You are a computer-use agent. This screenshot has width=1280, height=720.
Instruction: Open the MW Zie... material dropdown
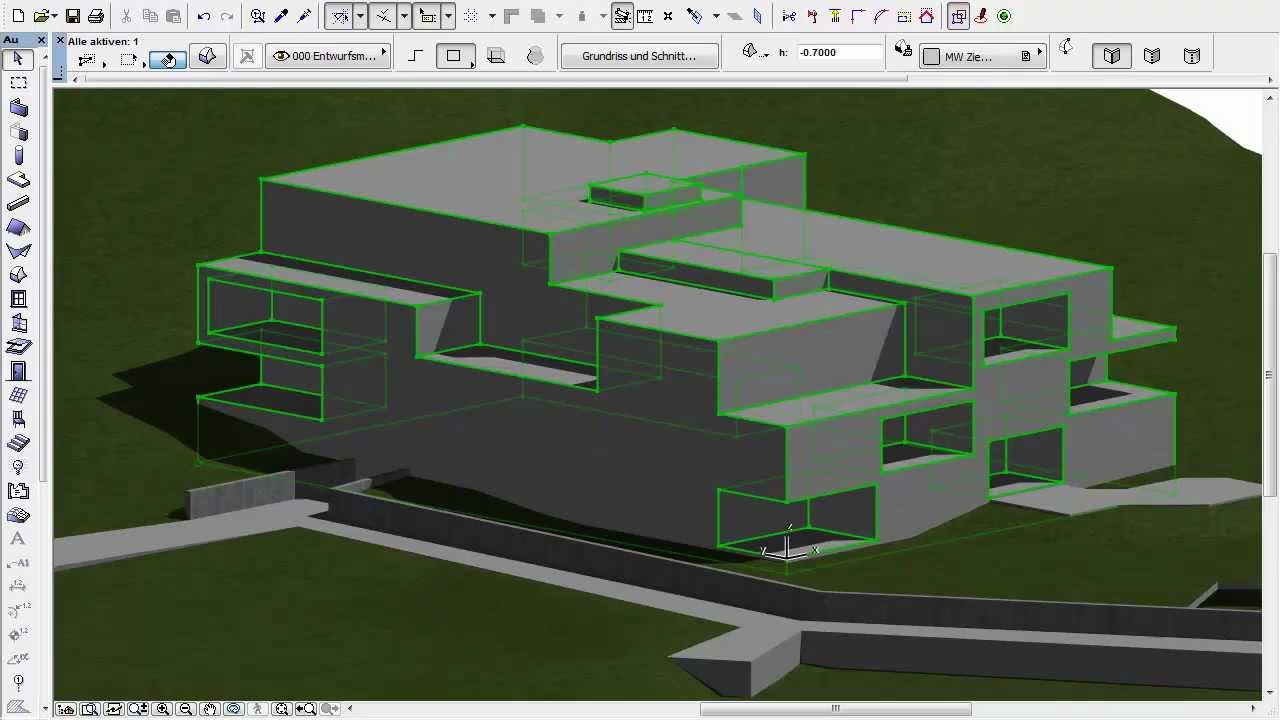[x=982, y=56]
